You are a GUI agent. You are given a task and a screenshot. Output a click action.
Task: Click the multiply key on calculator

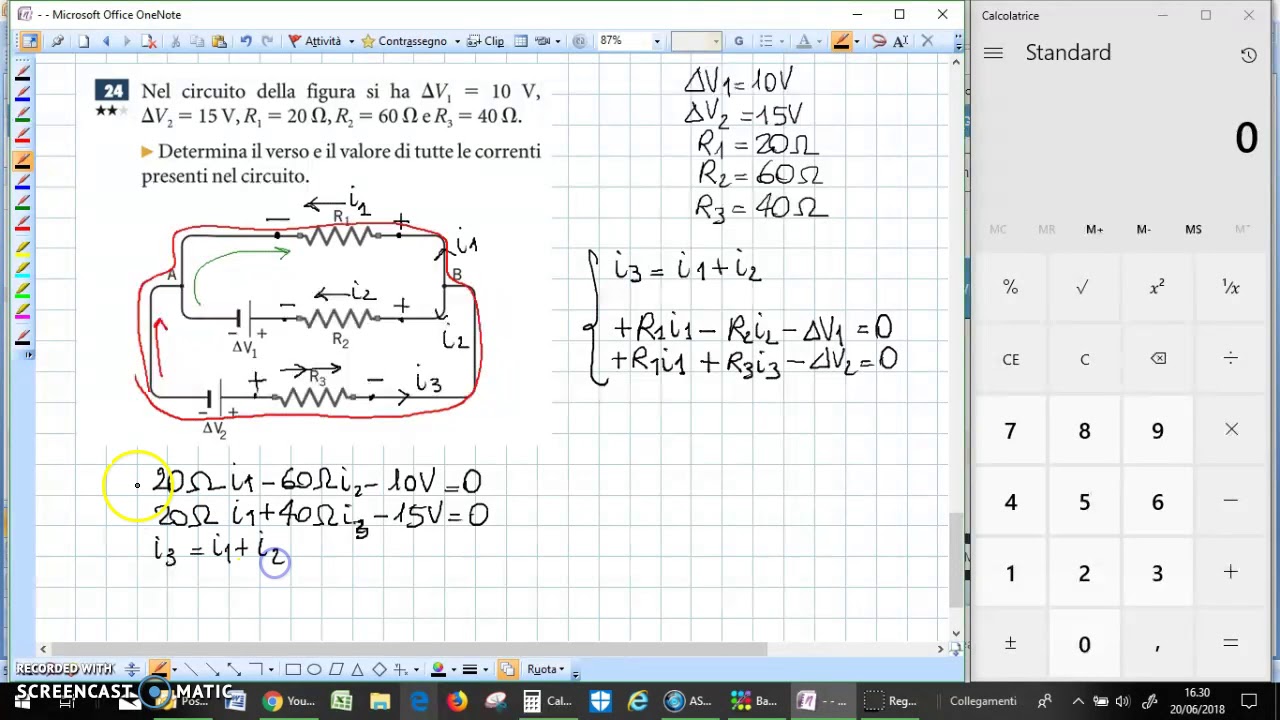pos(1231,431)
